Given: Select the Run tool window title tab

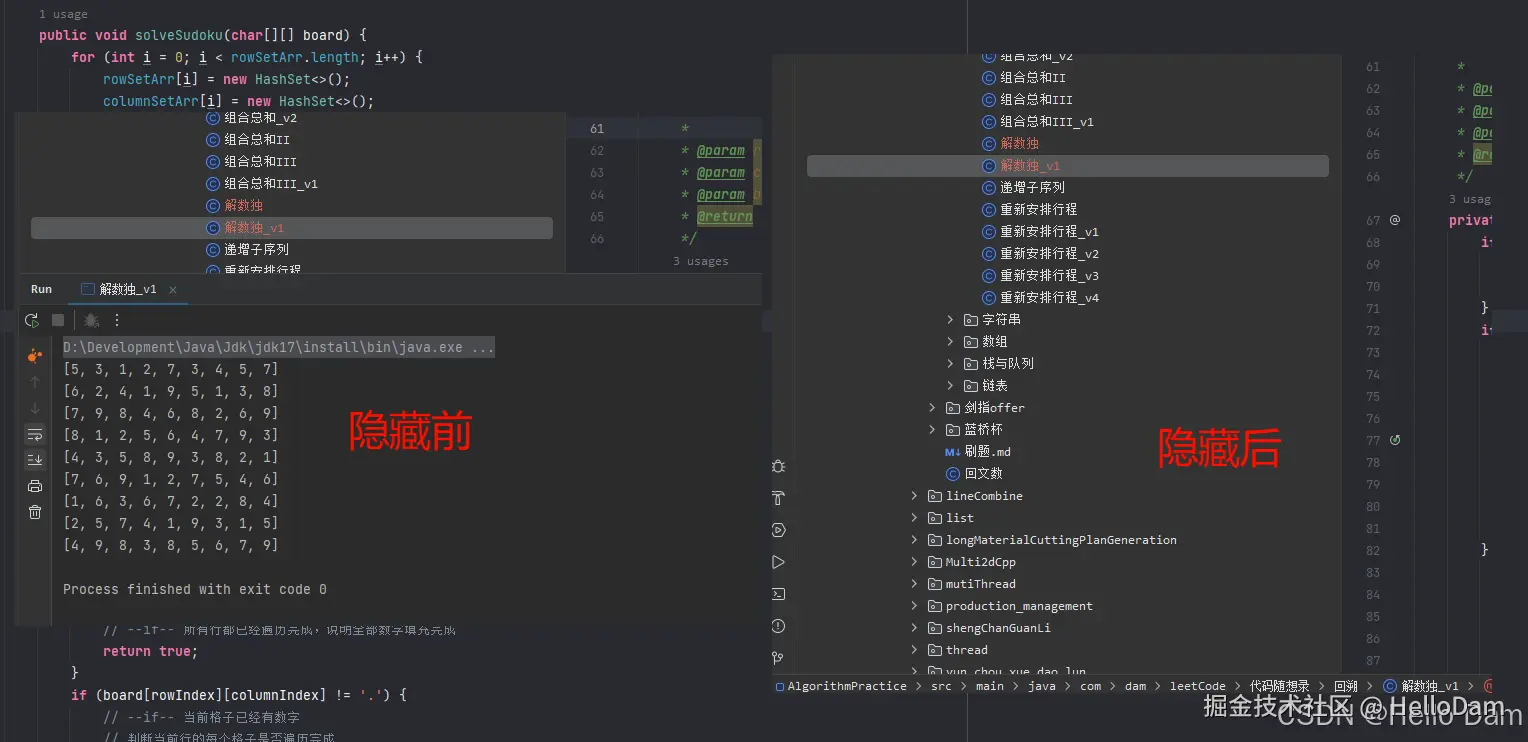Looking at the screenshot, I should pyautogui.click(x=41, y=289).
